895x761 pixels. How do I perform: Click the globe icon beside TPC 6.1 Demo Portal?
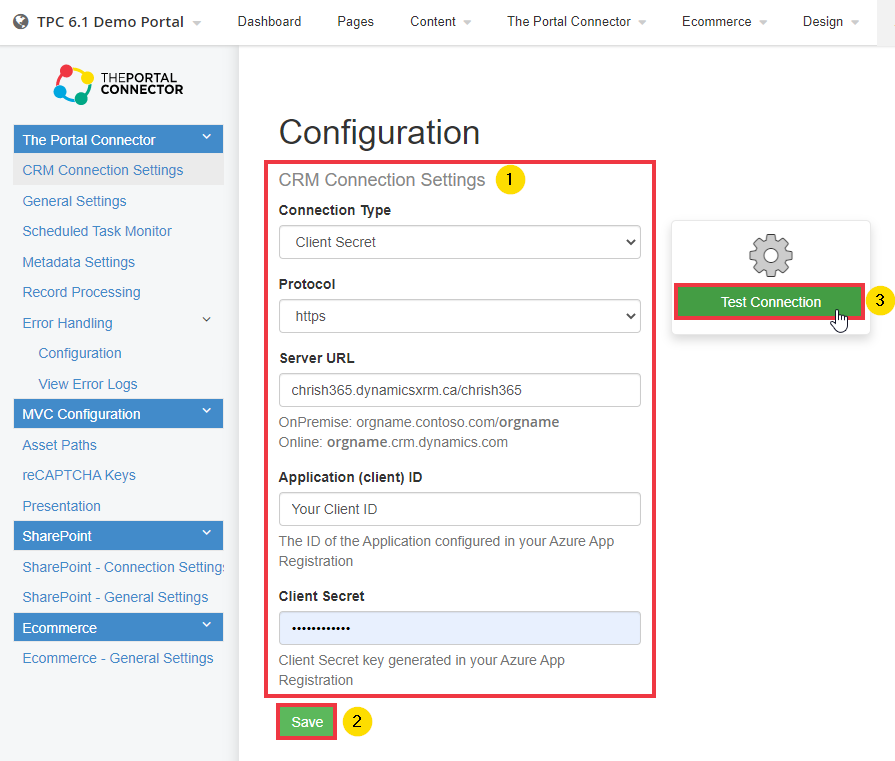21,22
